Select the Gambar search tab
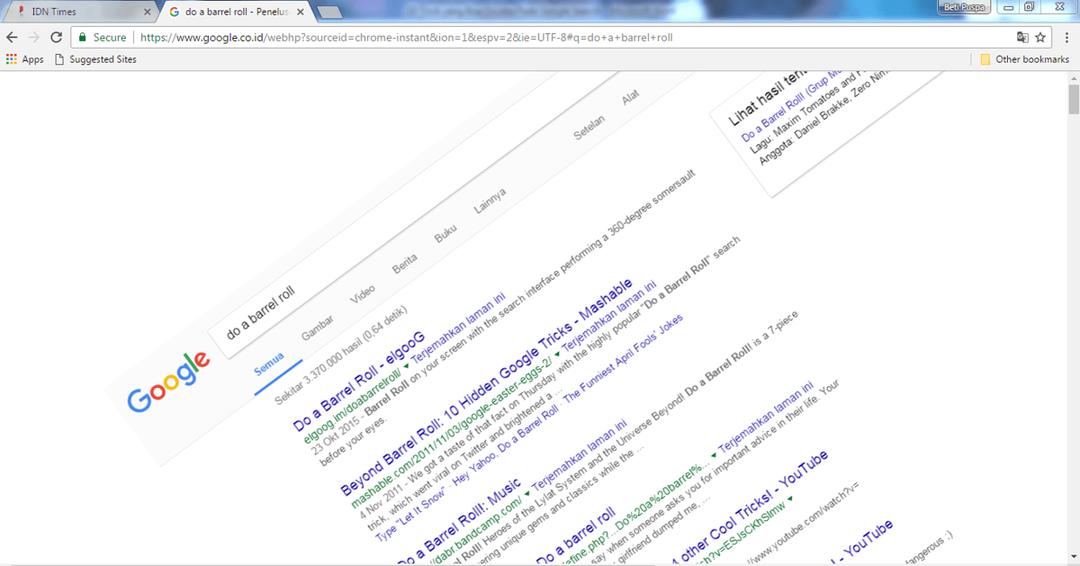 [318, 327]
